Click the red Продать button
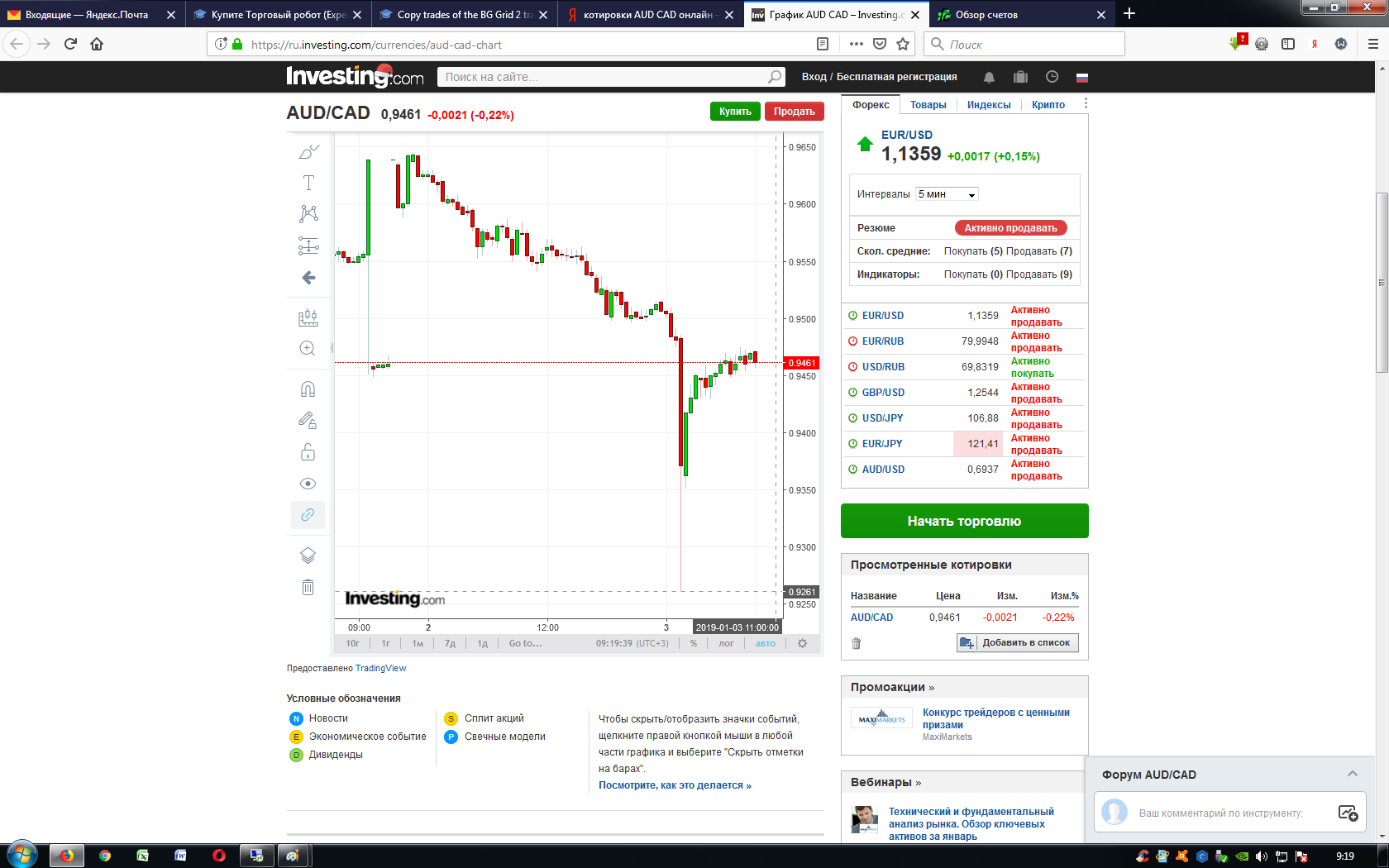This screenshot has height=868, width=1389. pyautogui.click(x=795, y=112)
